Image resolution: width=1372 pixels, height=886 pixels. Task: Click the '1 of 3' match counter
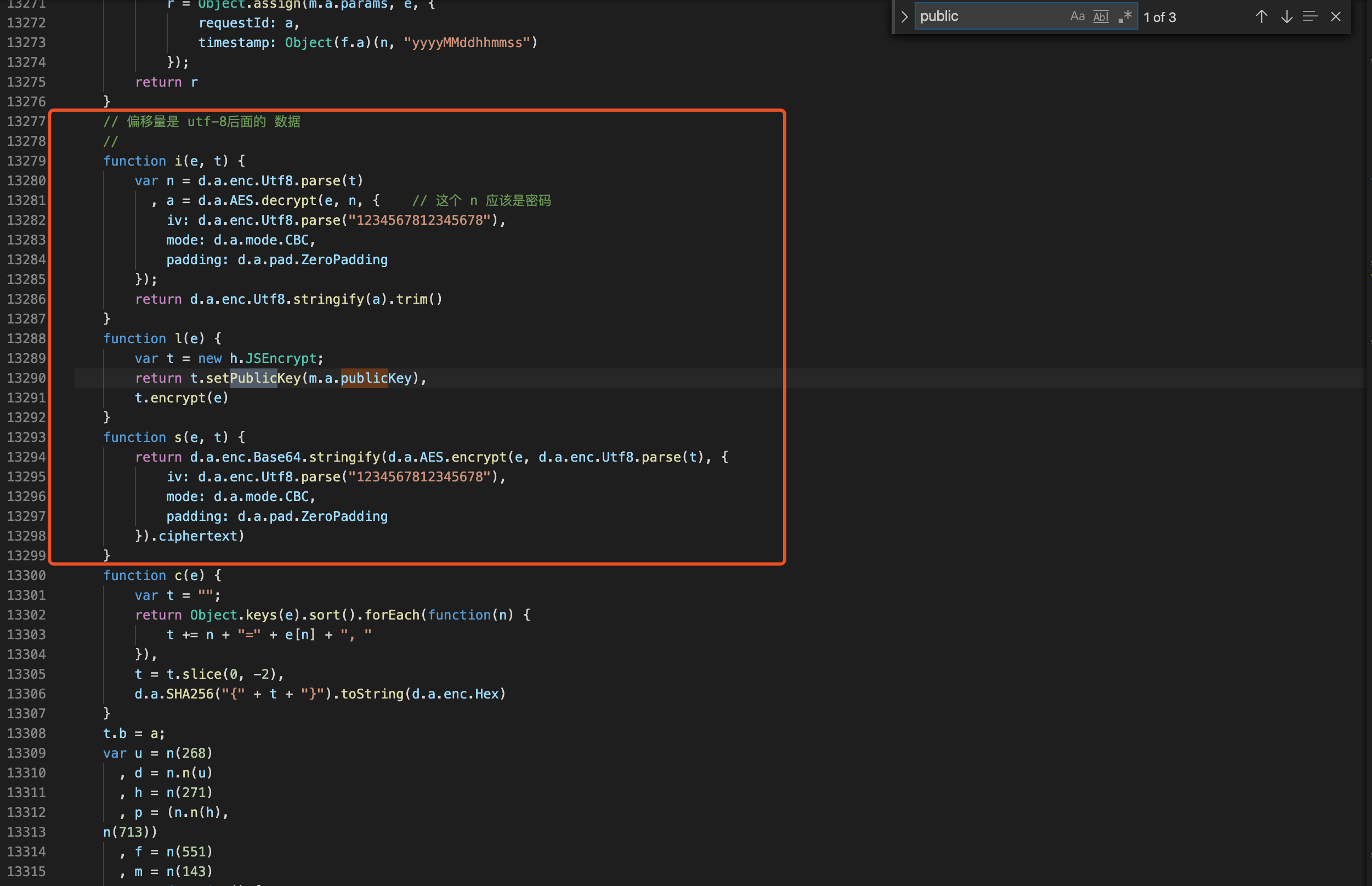1160,18
